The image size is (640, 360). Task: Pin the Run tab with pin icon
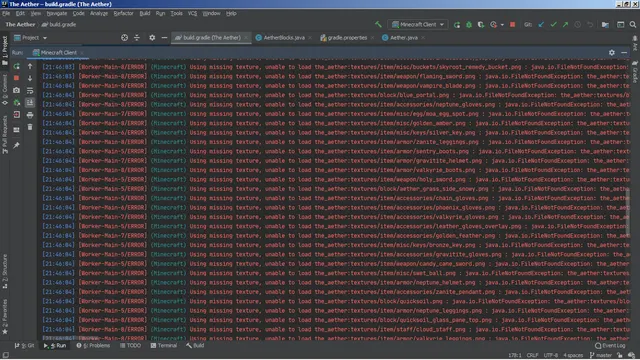[16, 145]
